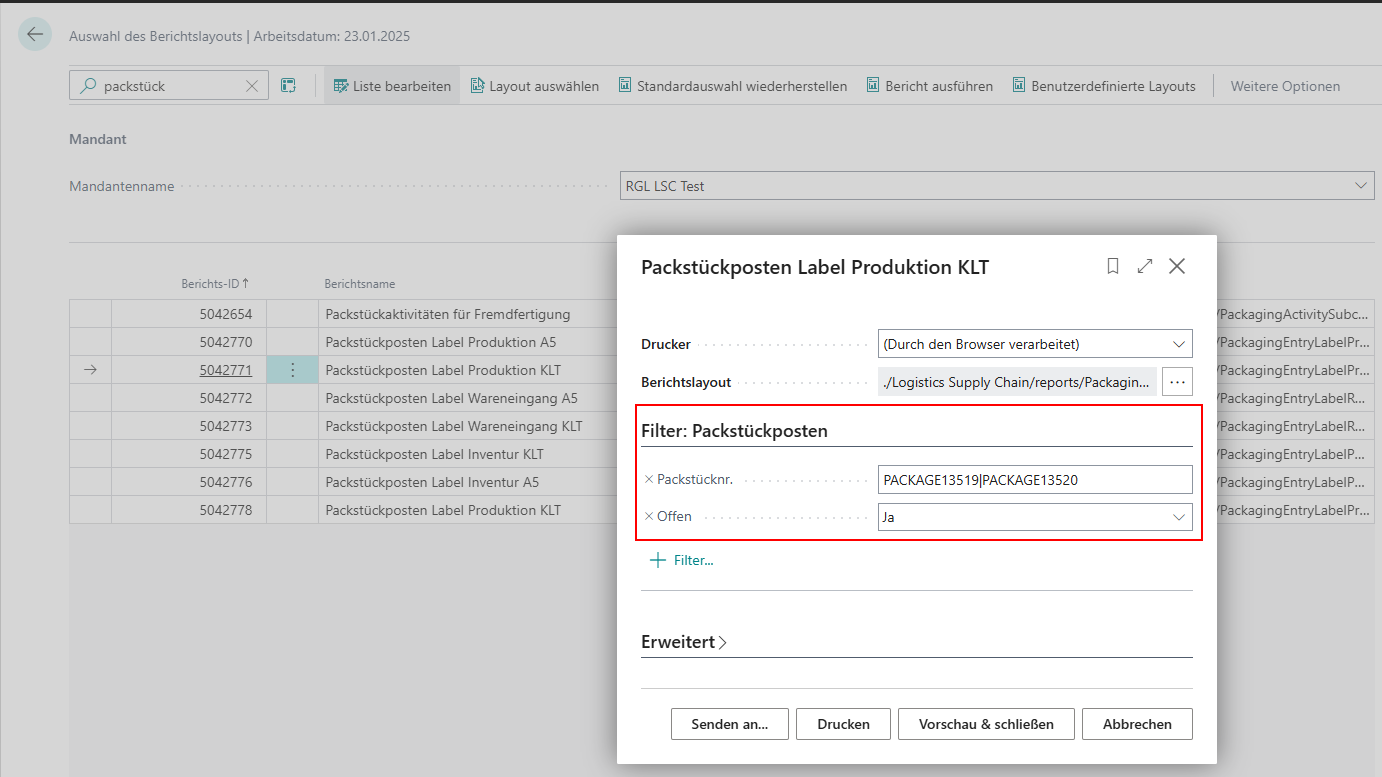Click the bookmark icon in dialog
The width and height of the screenshot is (1382, 777).
(x=1112, y=266)
